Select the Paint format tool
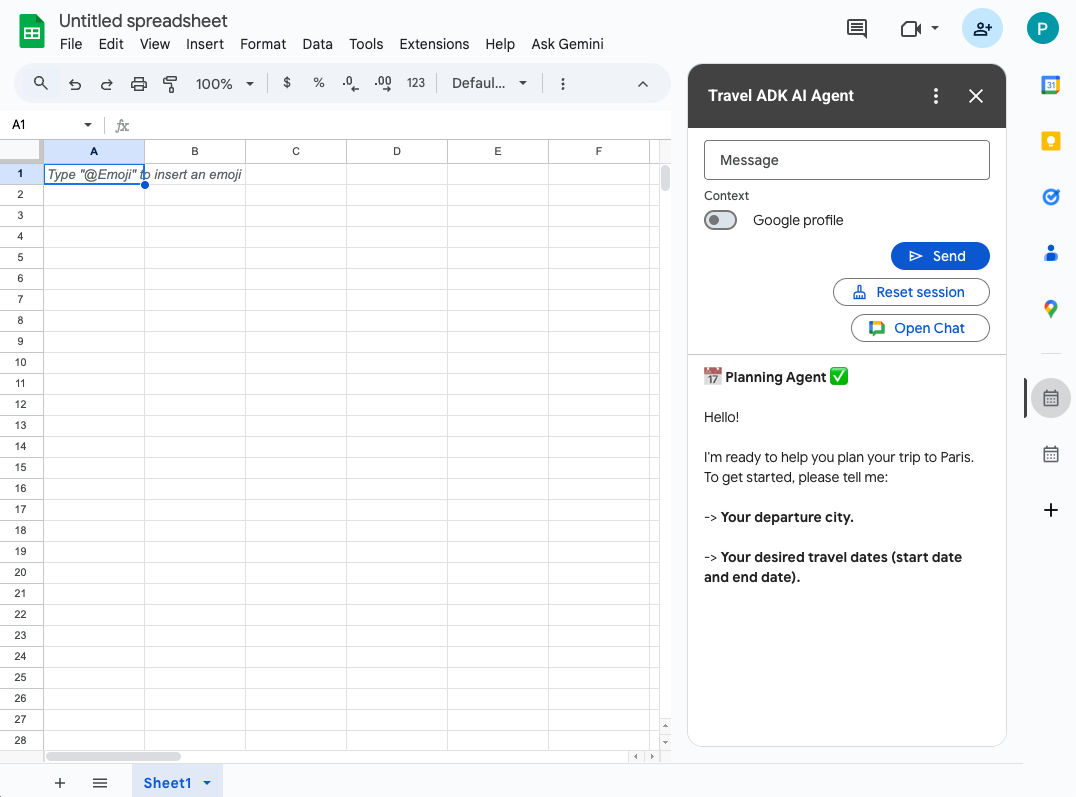Screen dimensions: 1076x797 click(x=170, y=84)
